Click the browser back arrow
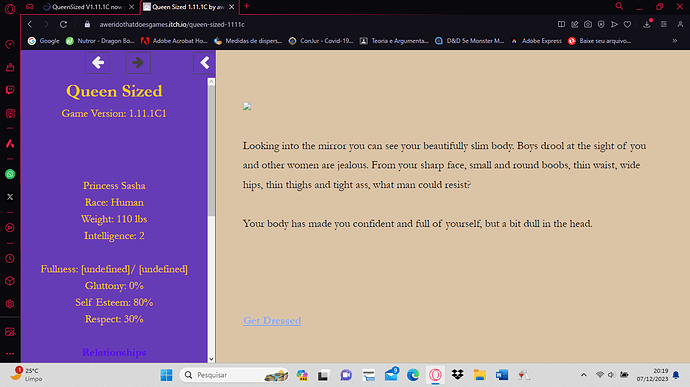690x387 pixels. 30,24
